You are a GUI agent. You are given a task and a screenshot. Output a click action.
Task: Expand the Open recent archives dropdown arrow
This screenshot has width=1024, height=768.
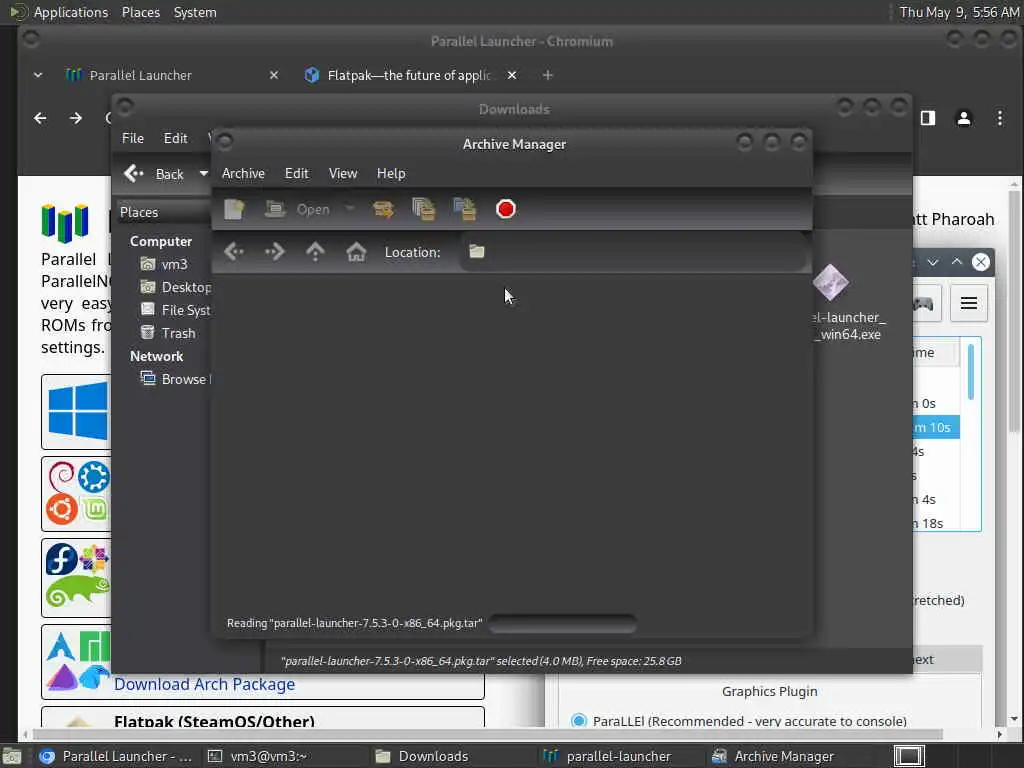coord(350,209)
